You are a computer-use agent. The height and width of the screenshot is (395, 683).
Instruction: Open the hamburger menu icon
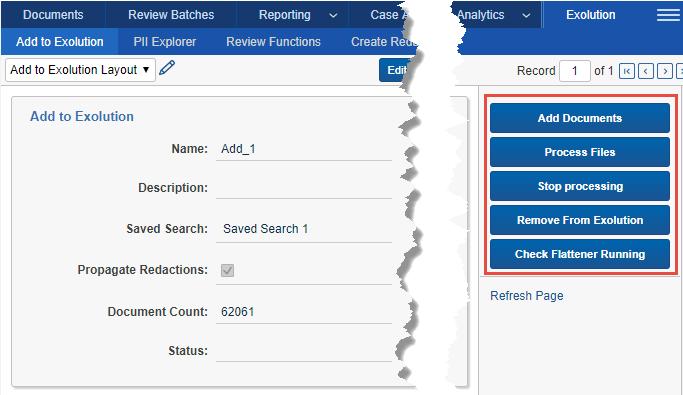668,15
